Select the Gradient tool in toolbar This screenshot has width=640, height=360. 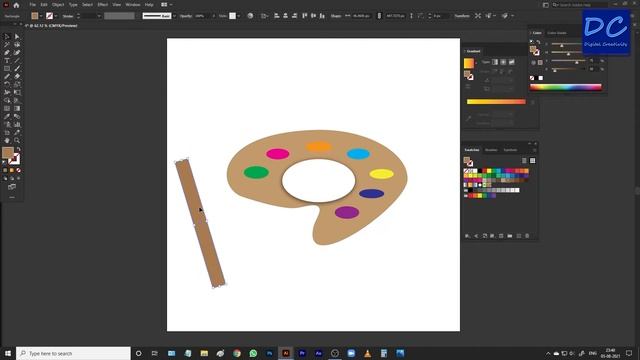(17, 109)
